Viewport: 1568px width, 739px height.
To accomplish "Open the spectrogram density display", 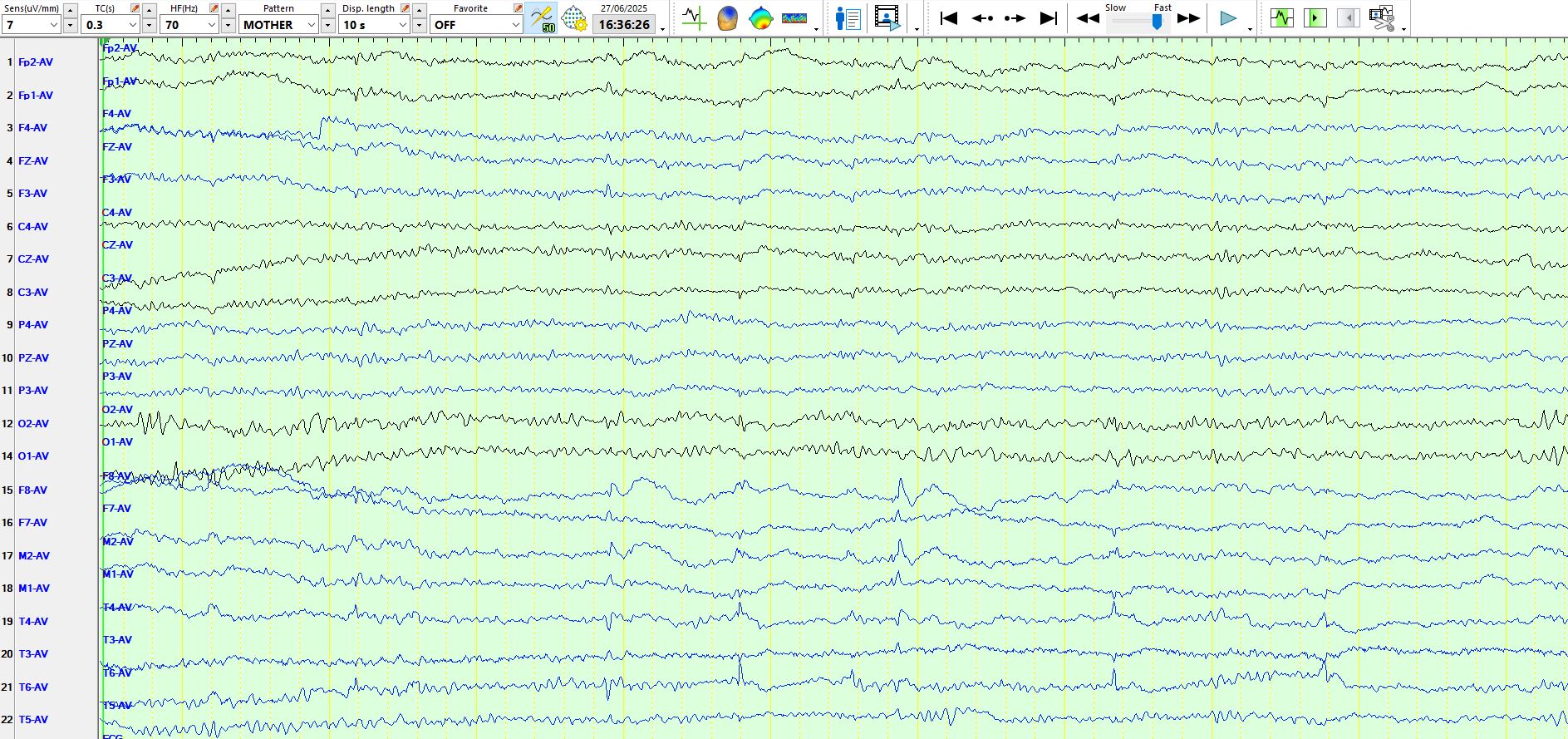I will [794, 18].
